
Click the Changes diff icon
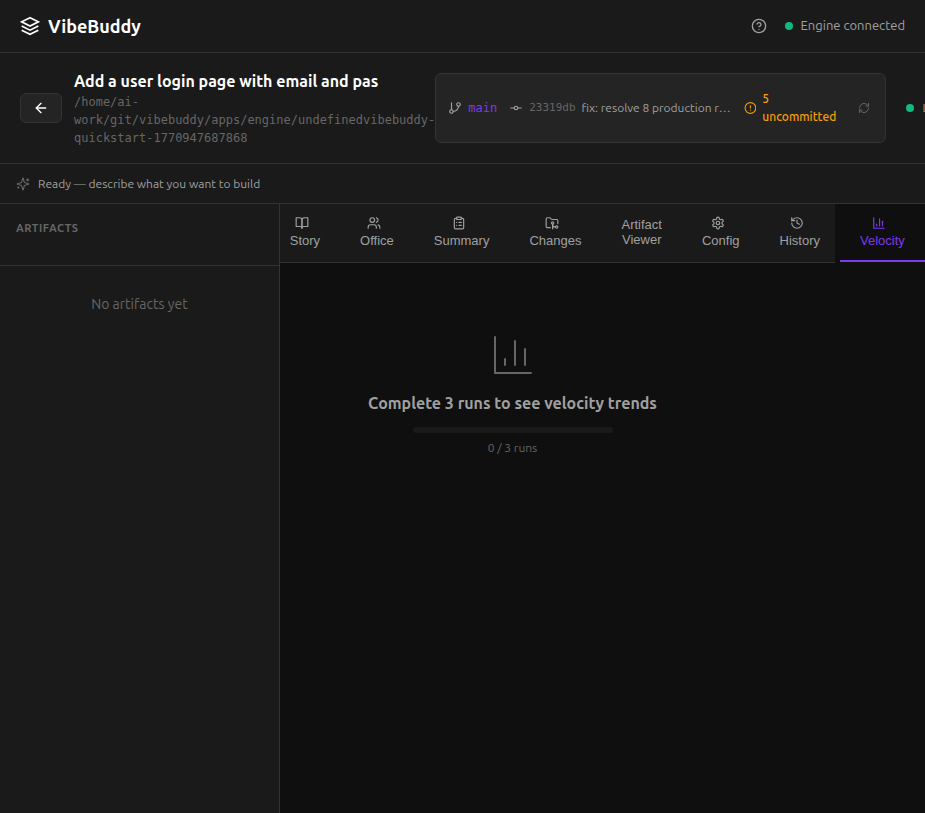(x=554, y=223)
